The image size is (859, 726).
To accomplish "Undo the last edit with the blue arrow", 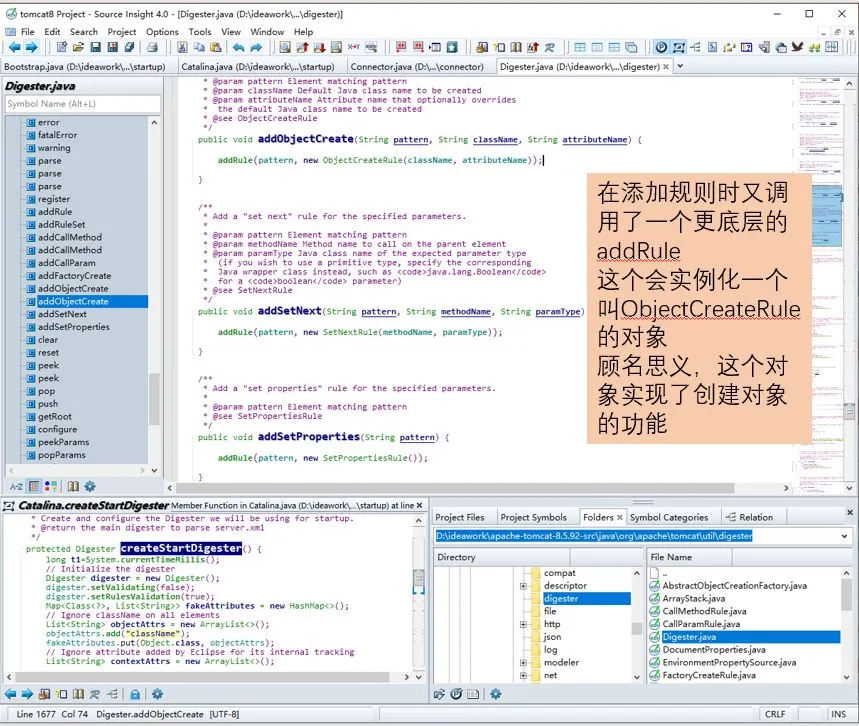I will point(238,48).
